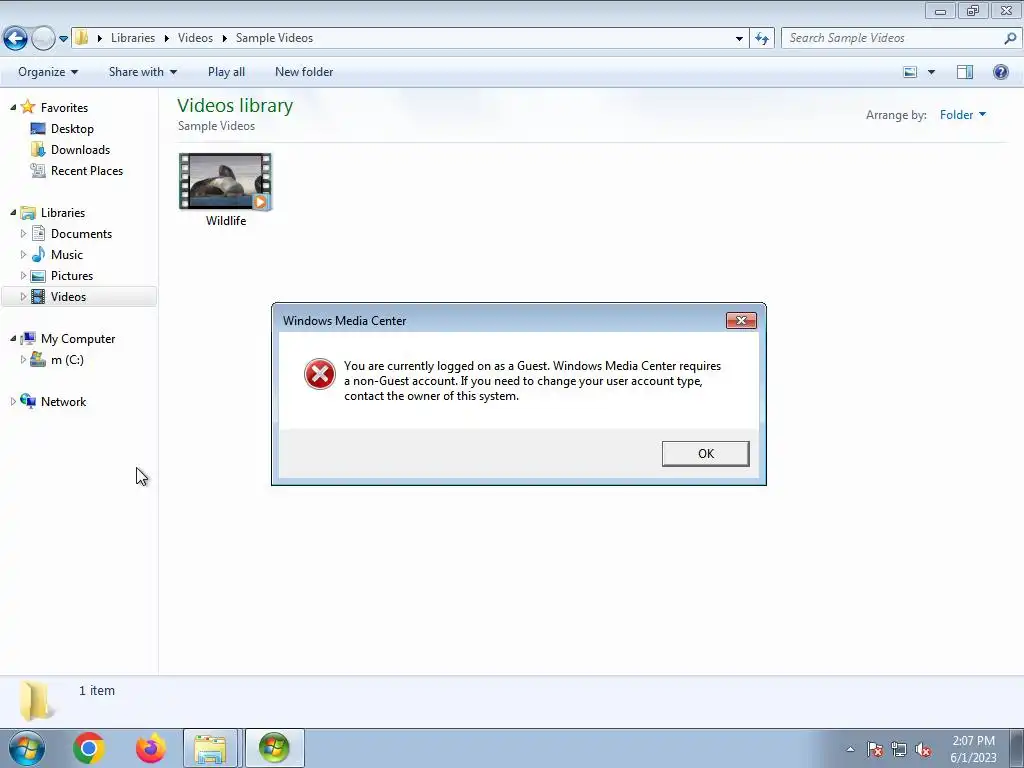Open the Organize menu
This screenshot has height=768, width=1024.
tap(48, 72)
